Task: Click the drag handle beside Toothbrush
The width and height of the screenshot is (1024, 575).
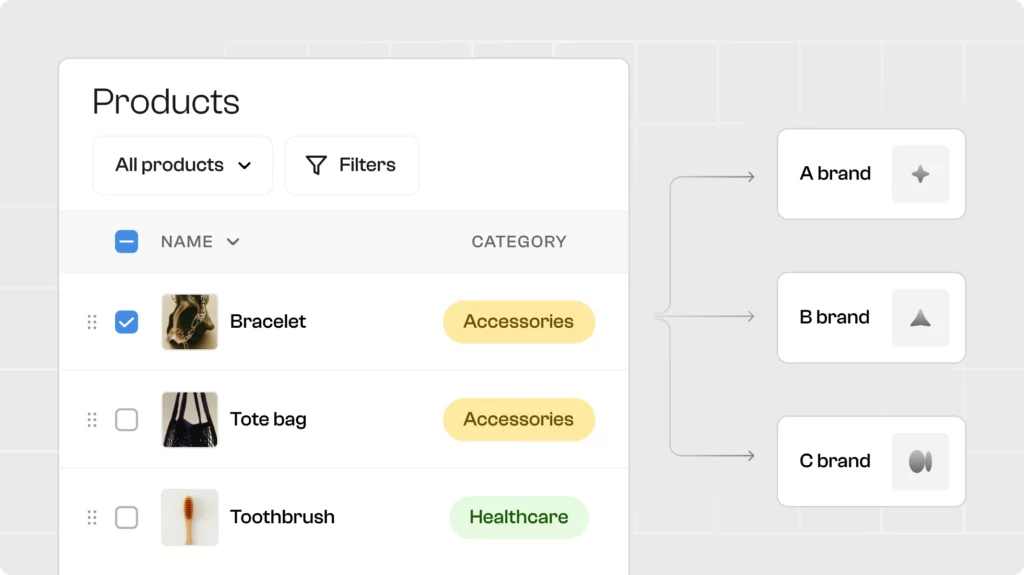Action: coord(92,517)
